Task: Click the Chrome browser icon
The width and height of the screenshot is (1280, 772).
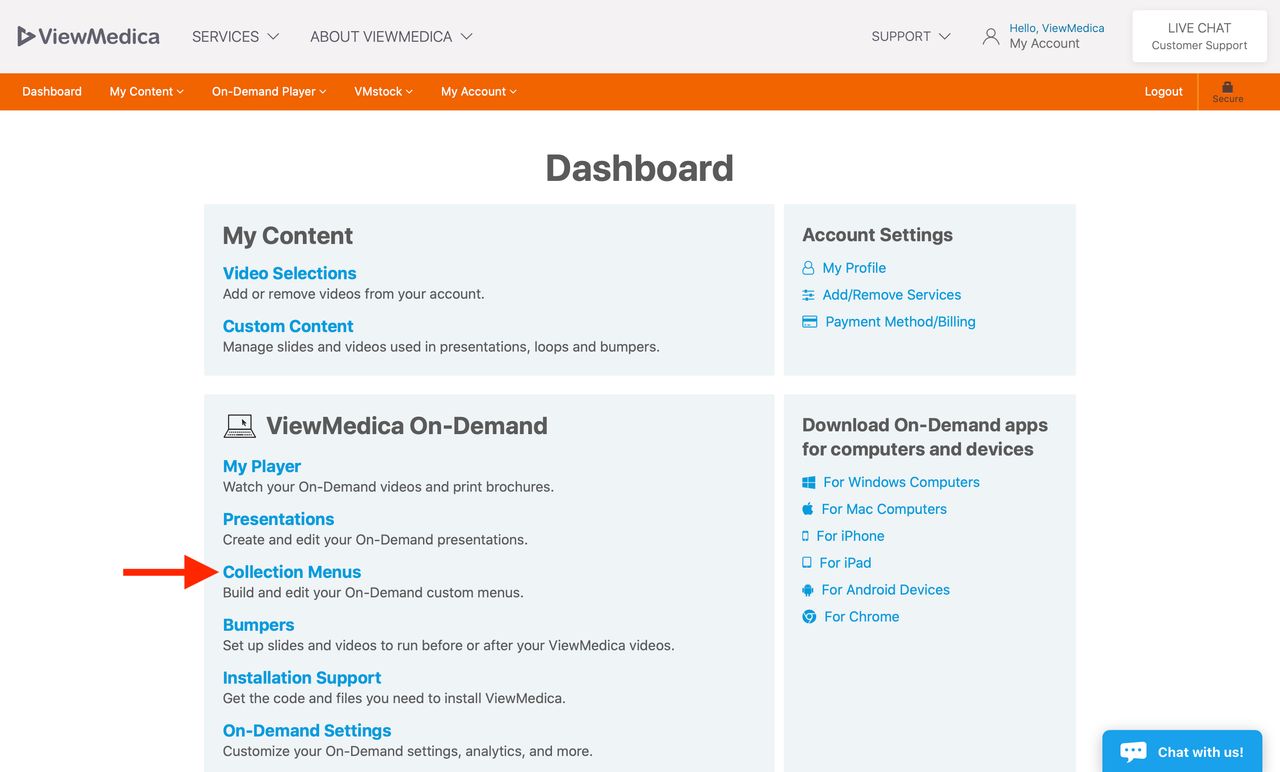Action: [809, 617]
